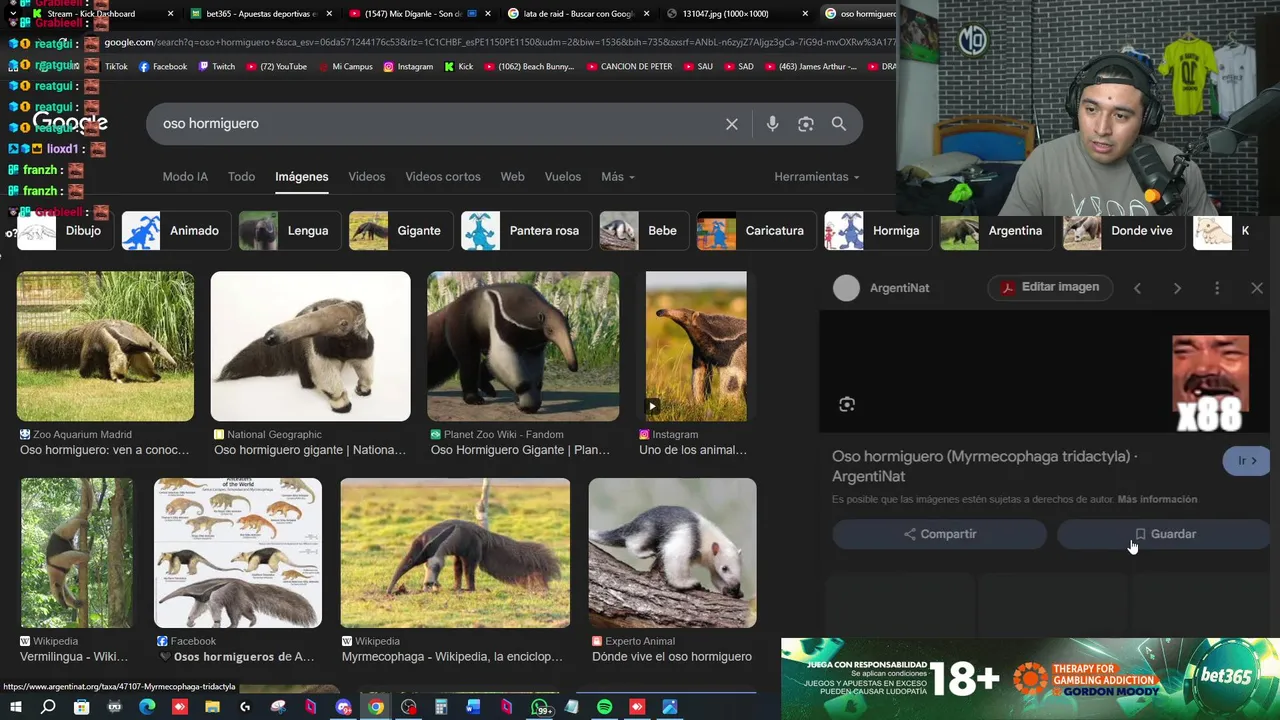Open the Facebook bookmark

pyautogui.click(x=163, y=67)
